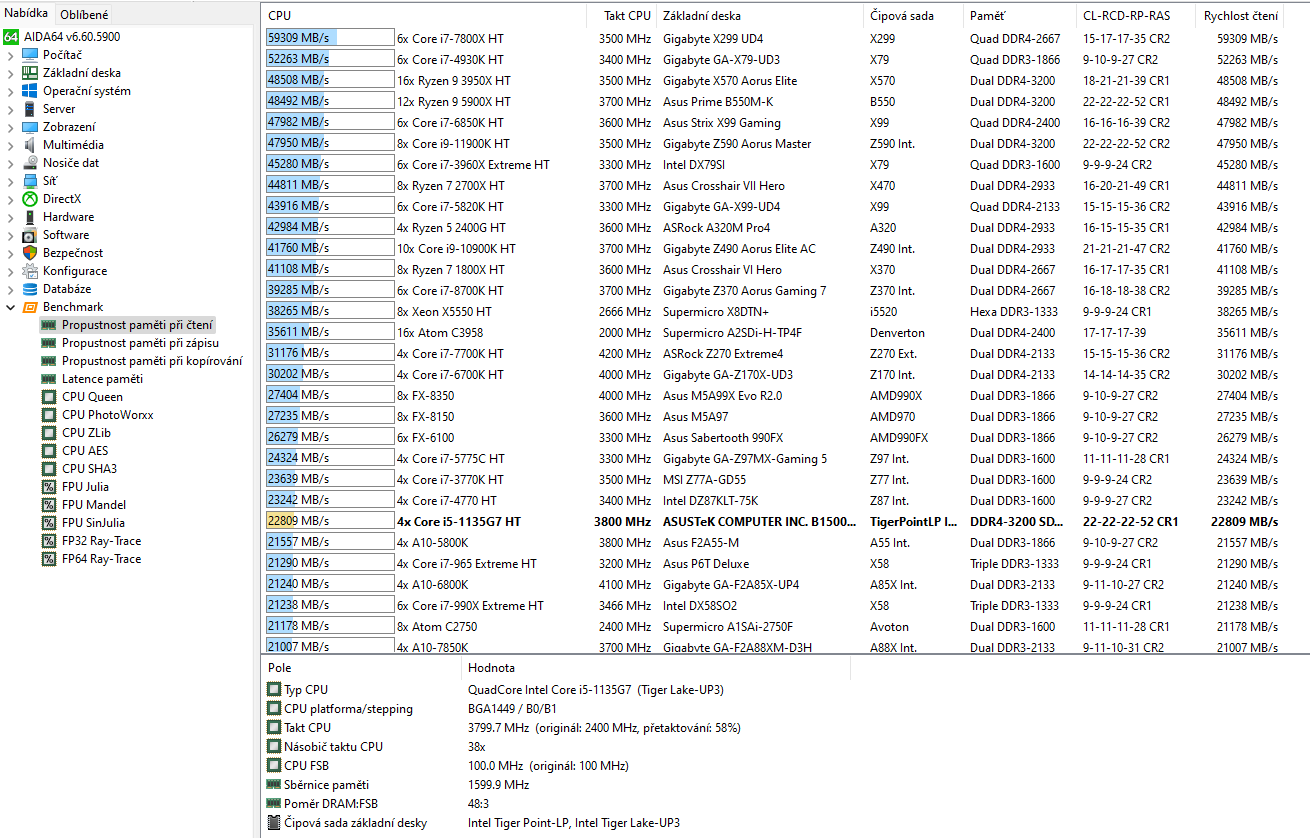Click the FPU Julia percent icon
The width and height of the screenshot is (1310, 838).
[49, 486]
